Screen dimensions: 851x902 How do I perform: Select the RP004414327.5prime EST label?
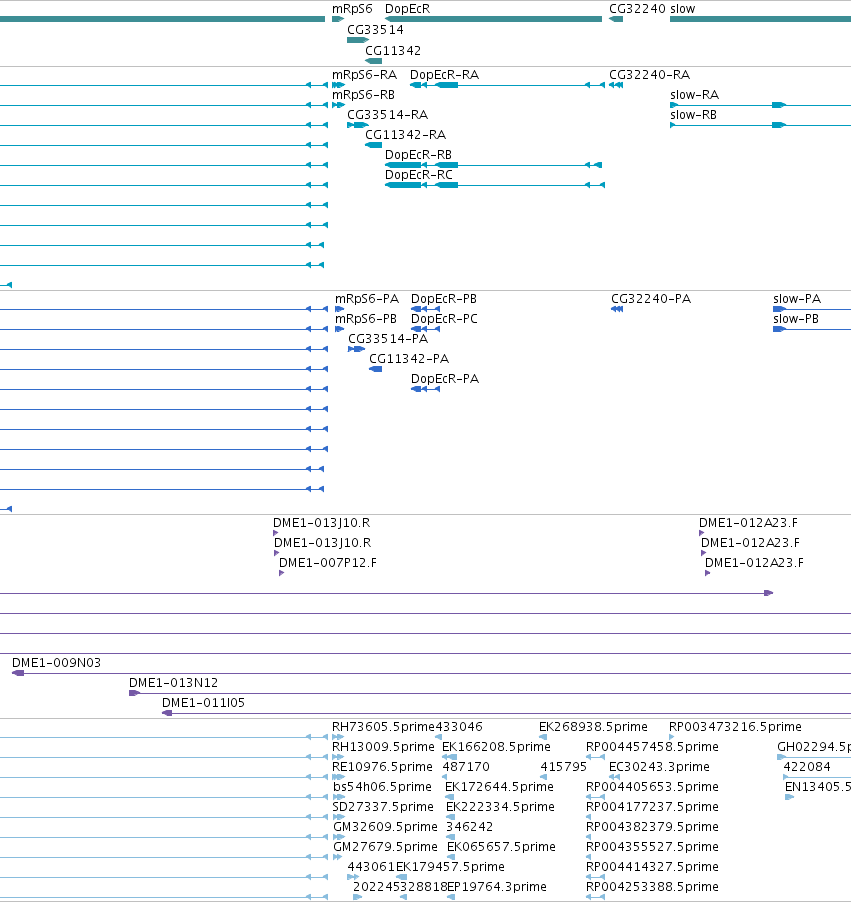(652, 866)
